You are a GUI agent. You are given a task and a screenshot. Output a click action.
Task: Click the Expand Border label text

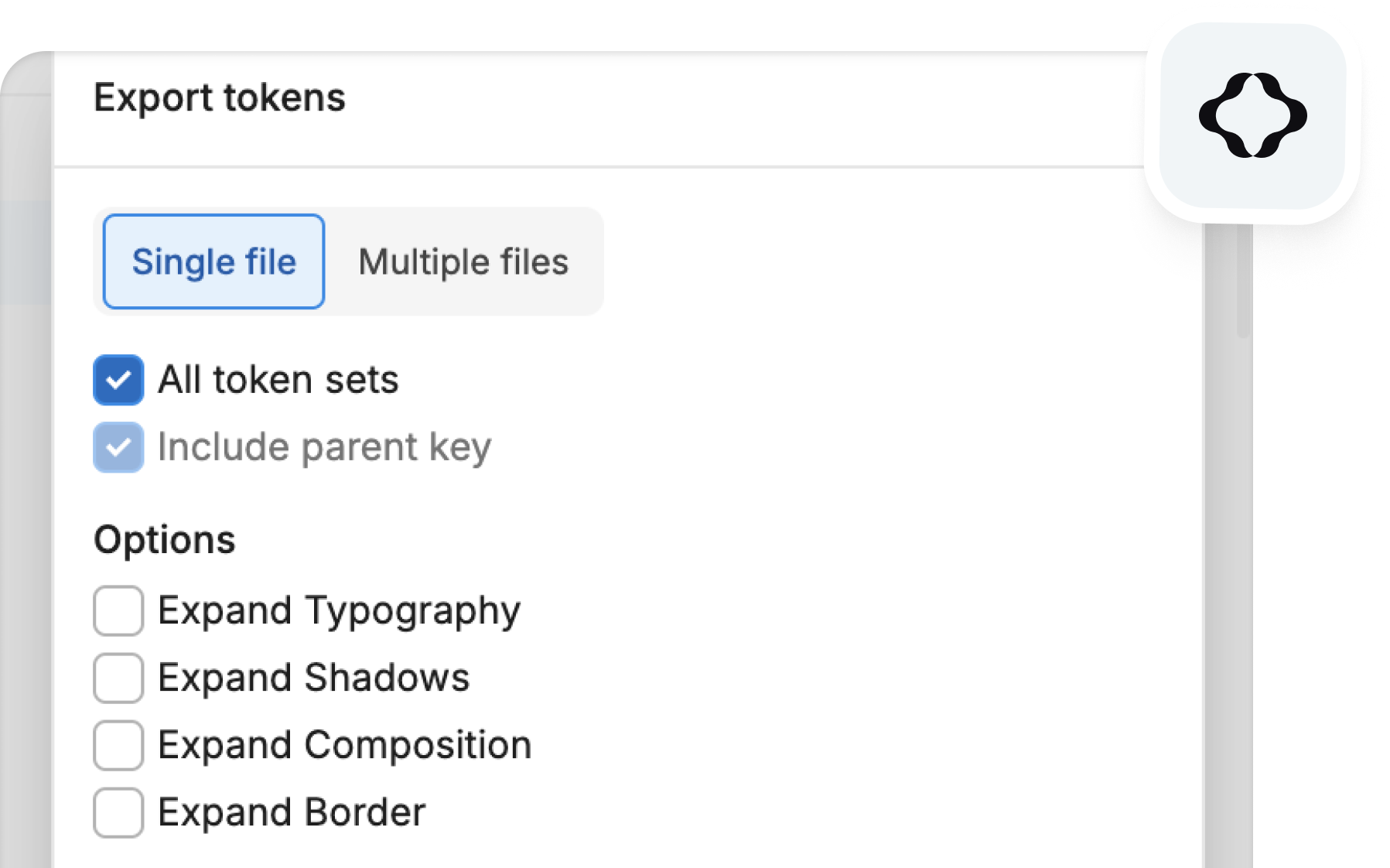tap(292, 812)
